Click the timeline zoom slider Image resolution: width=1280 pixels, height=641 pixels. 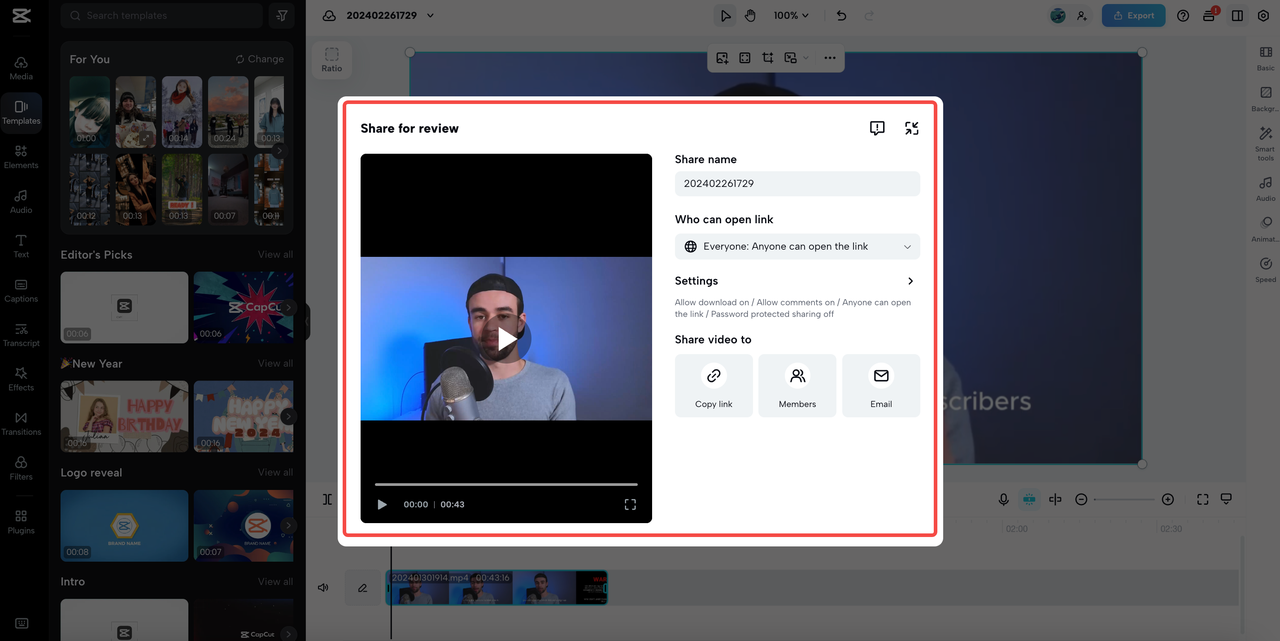pos(1124,499)
